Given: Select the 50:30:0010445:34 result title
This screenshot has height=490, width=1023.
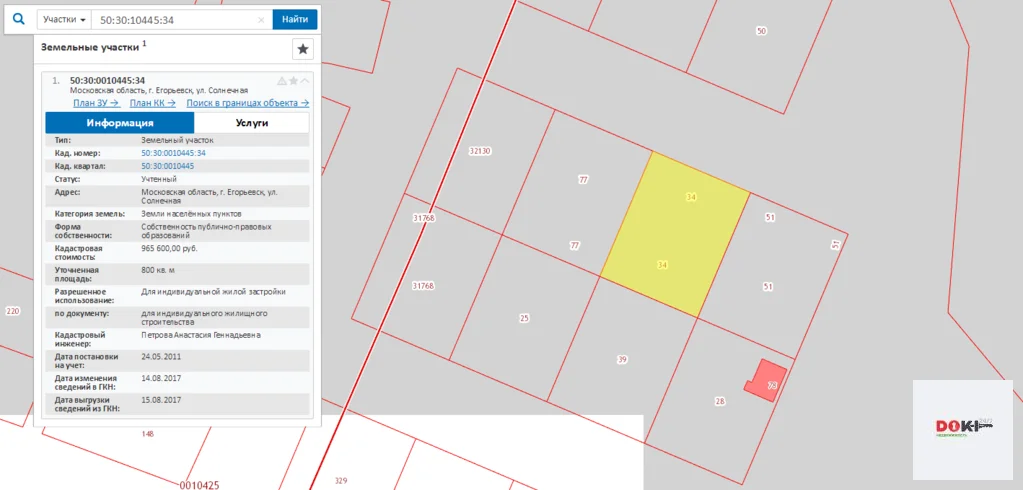Looking at the screenshot, I should [107, 80].
